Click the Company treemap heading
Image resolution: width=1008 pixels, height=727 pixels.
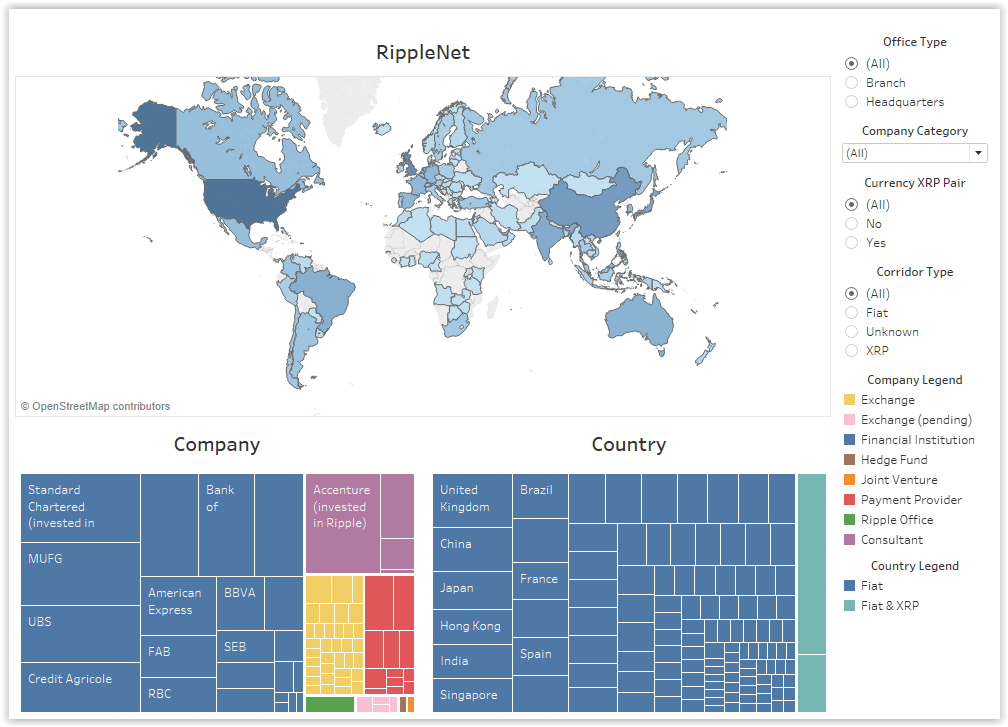[217, 445]
